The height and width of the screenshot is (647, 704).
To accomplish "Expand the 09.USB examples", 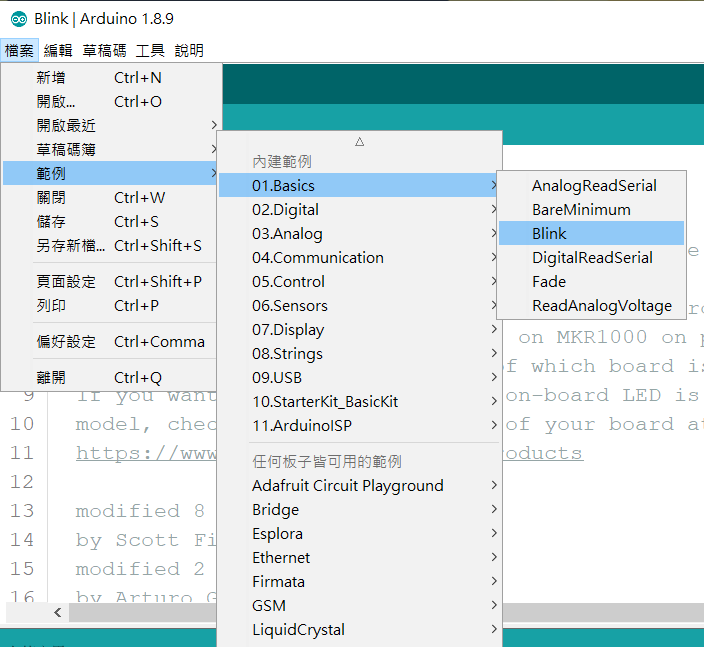I will [359, 378].
